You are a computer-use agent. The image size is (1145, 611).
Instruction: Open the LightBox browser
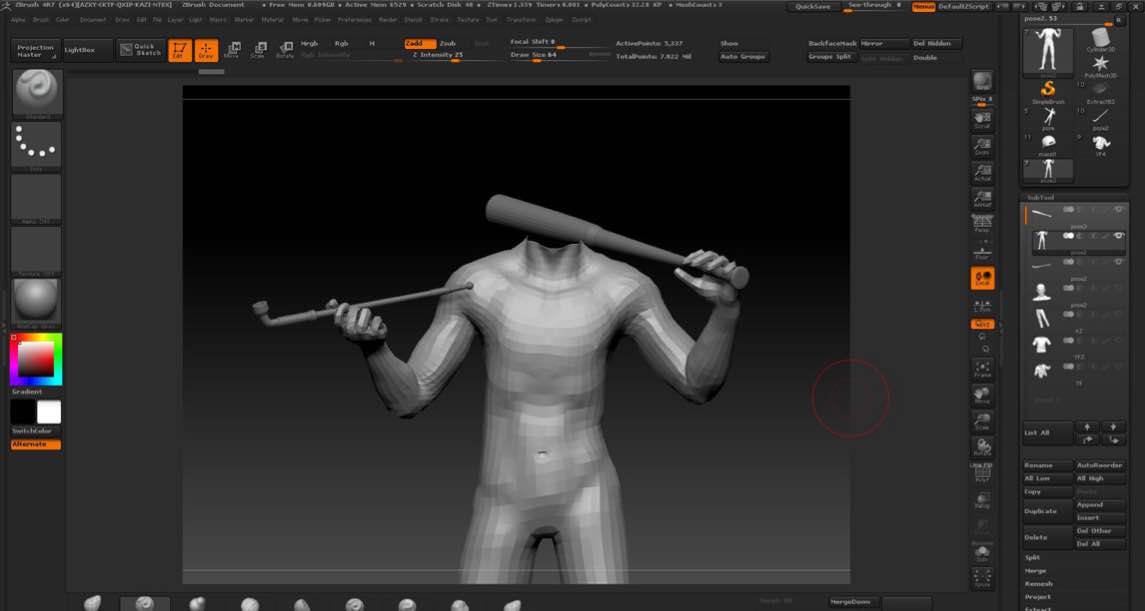click(88, 50)
